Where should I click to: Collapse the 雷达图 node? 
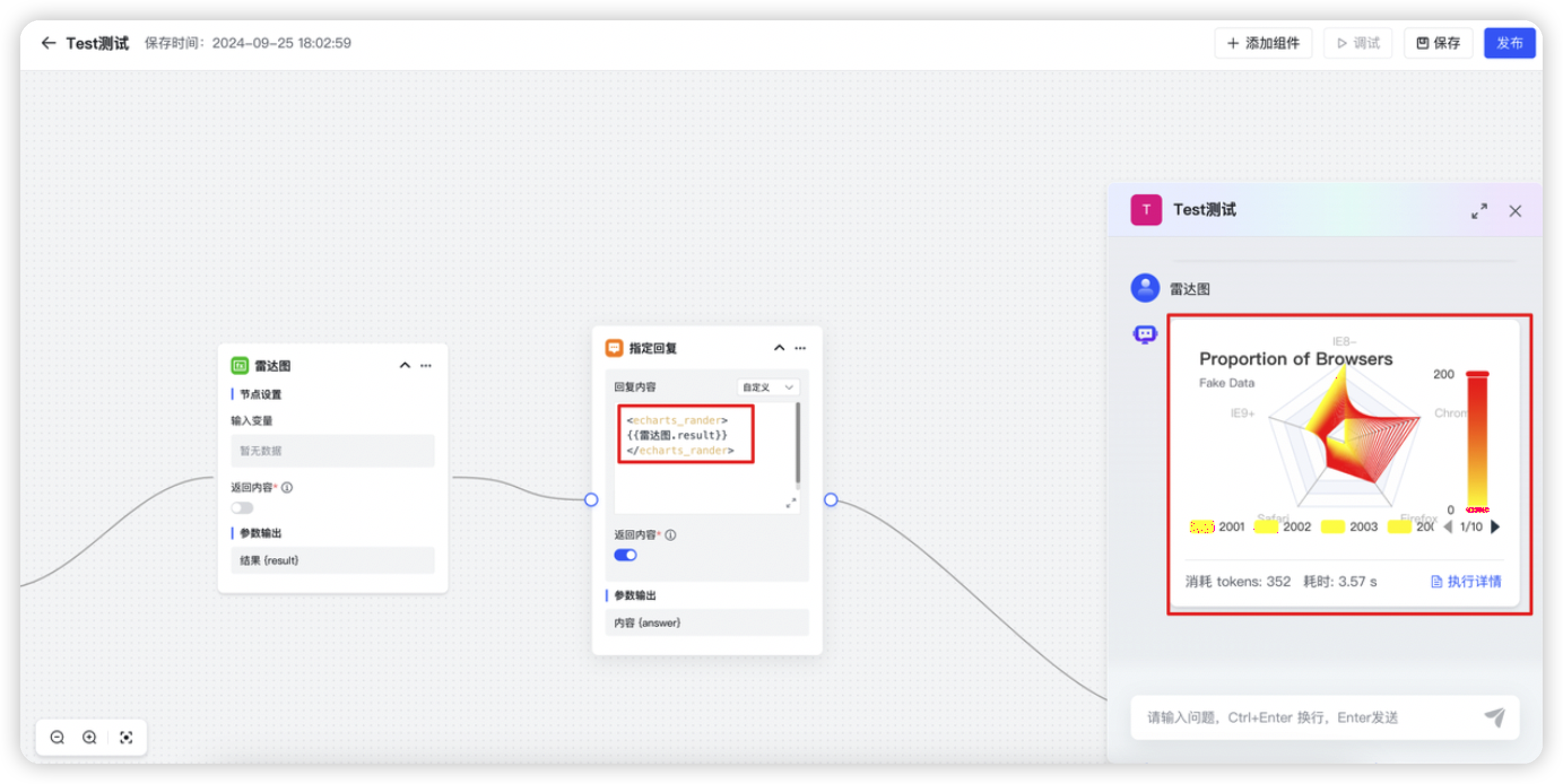coord(405,365)
